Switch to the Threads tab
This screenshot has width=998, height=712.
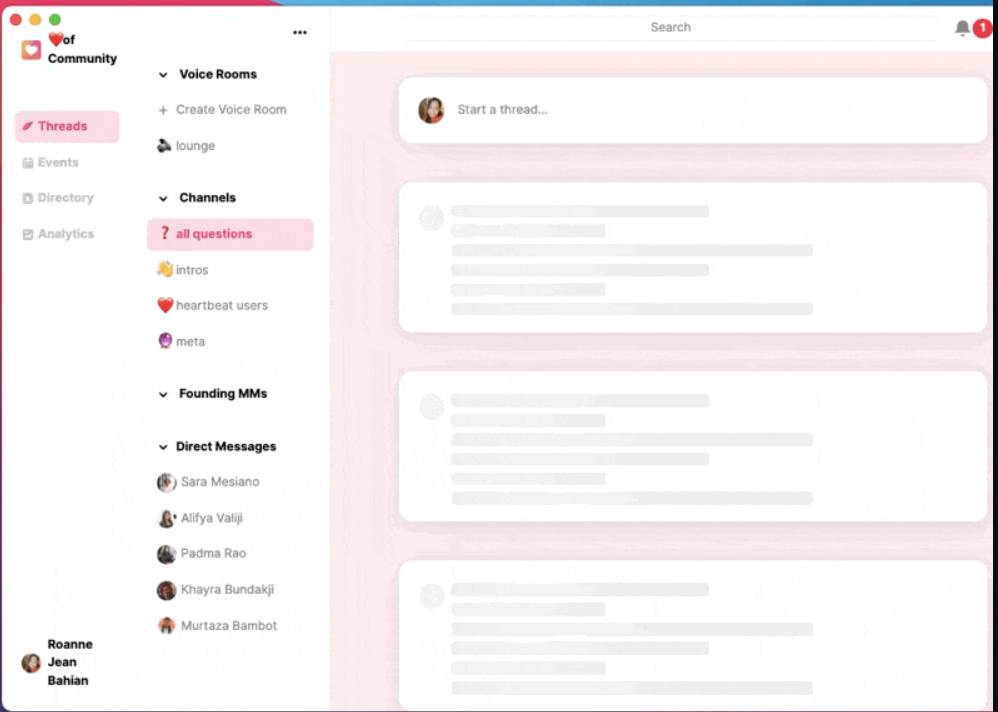click(x=67, y=126)
